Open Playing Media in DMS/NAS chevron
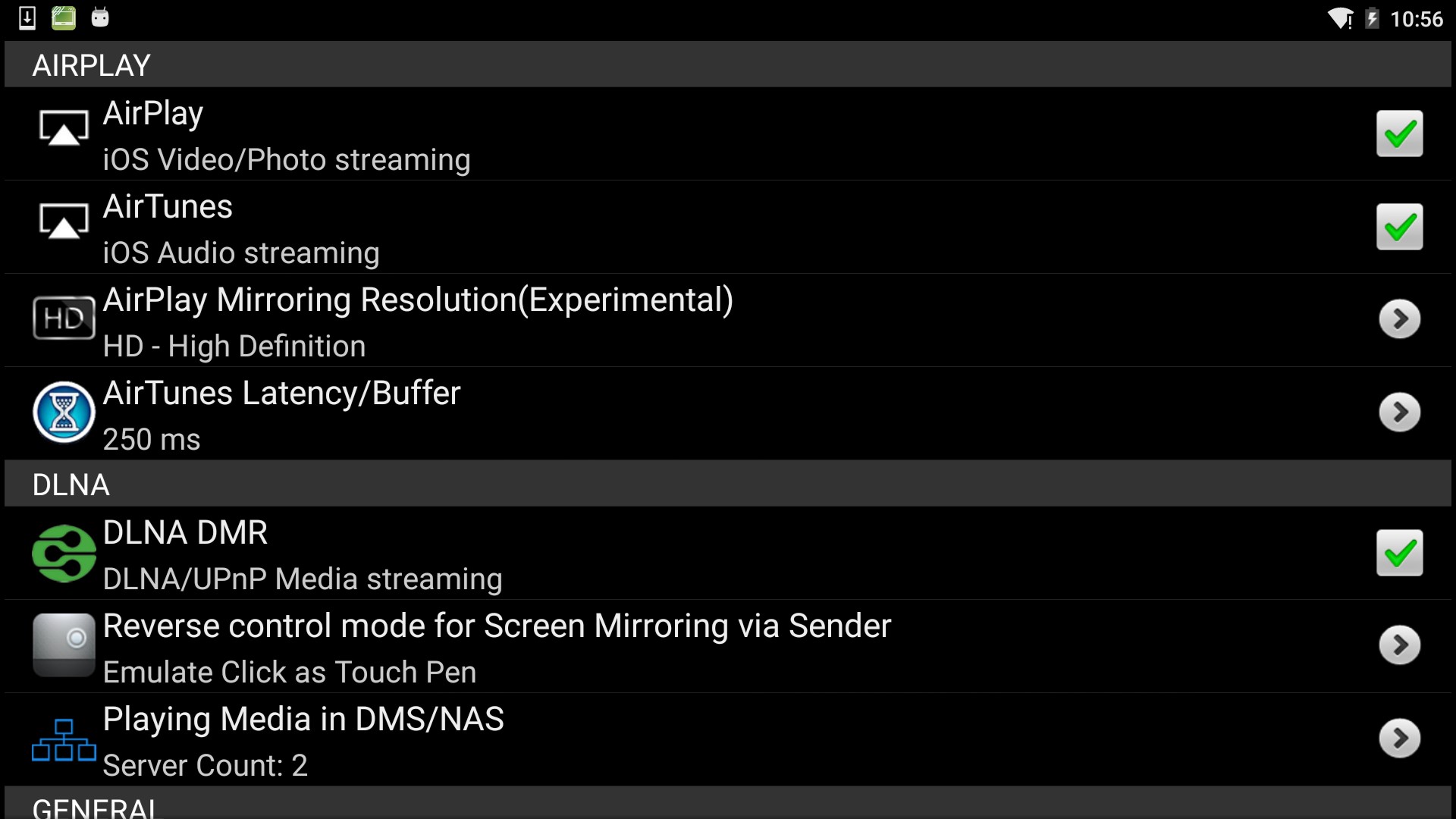1456x819 pixels. [x=1399, y=739]
